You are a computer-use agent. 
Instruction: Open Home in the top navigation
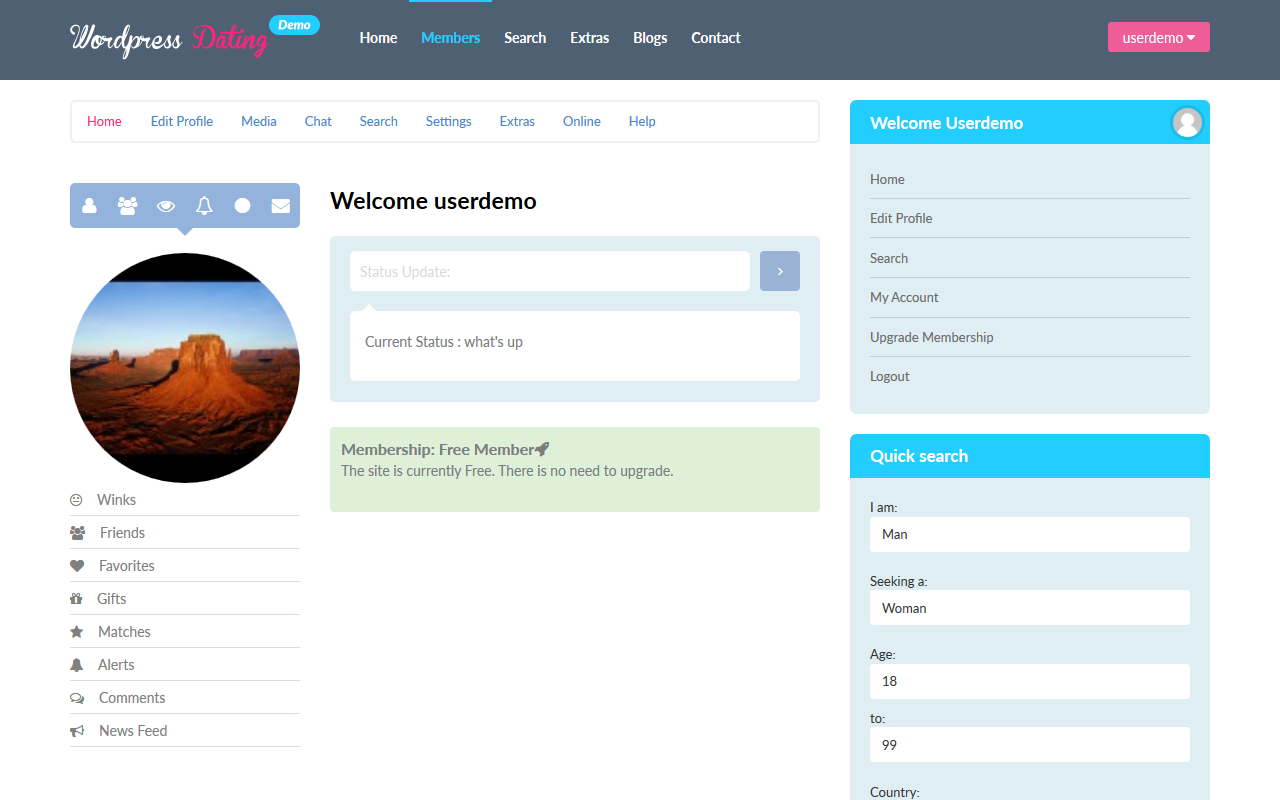coord(378,38)
